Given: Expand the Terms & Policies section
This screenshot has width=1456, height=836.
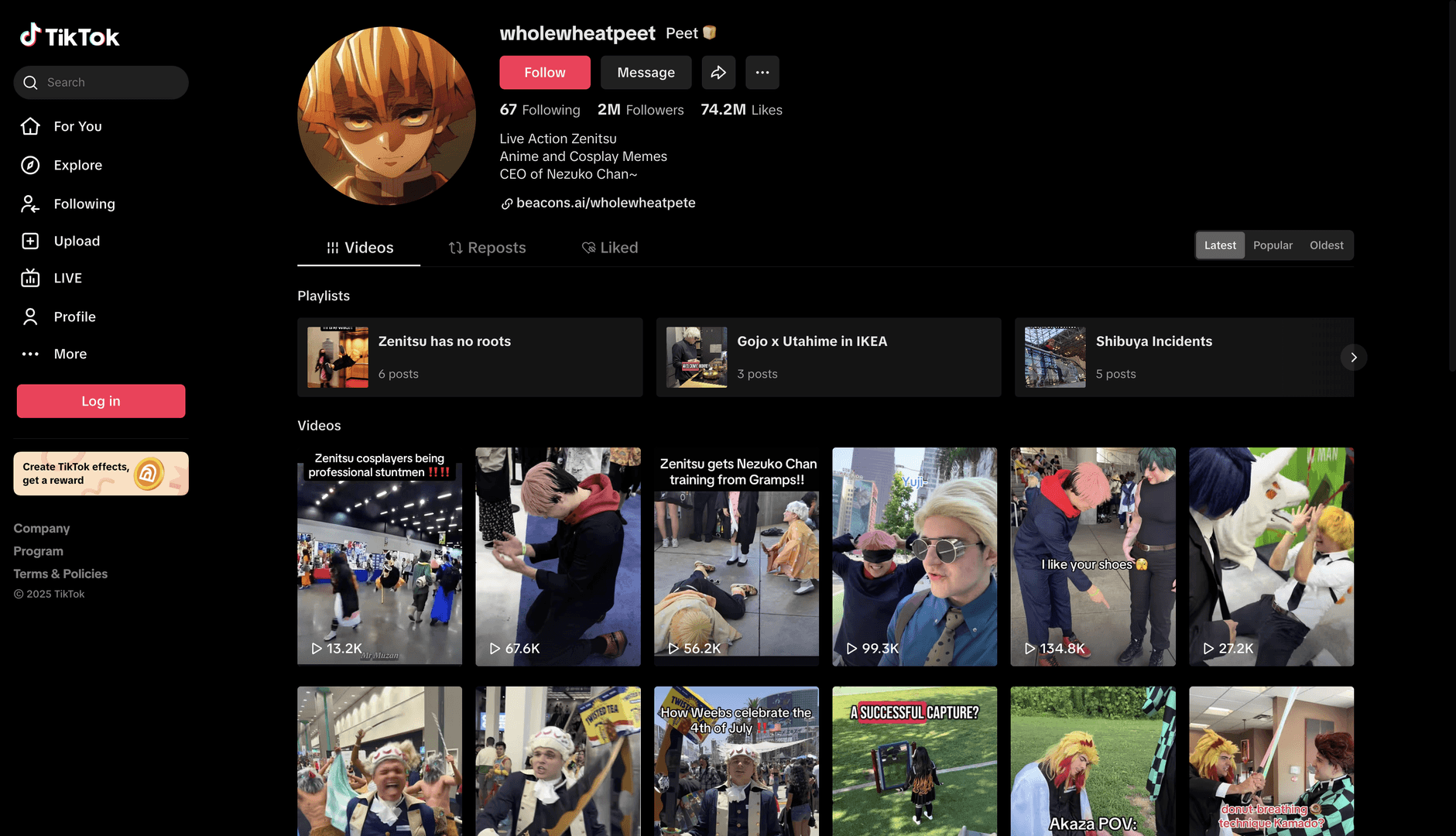Looking at the screenshot, I should [60, 574].
